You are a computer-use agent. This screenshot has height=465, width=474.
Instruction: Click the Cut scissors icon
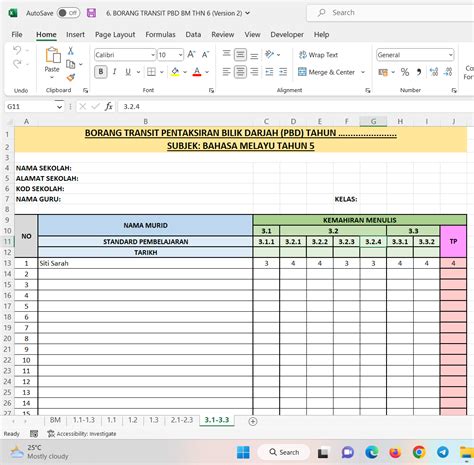tap(71, 51)
